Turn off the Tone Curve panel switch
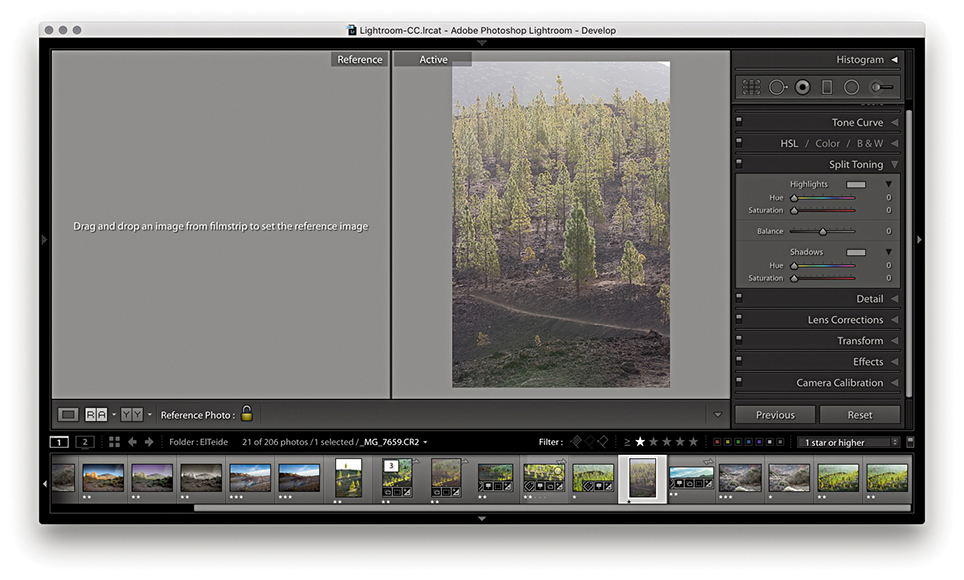964x580 pixels. 739,120
